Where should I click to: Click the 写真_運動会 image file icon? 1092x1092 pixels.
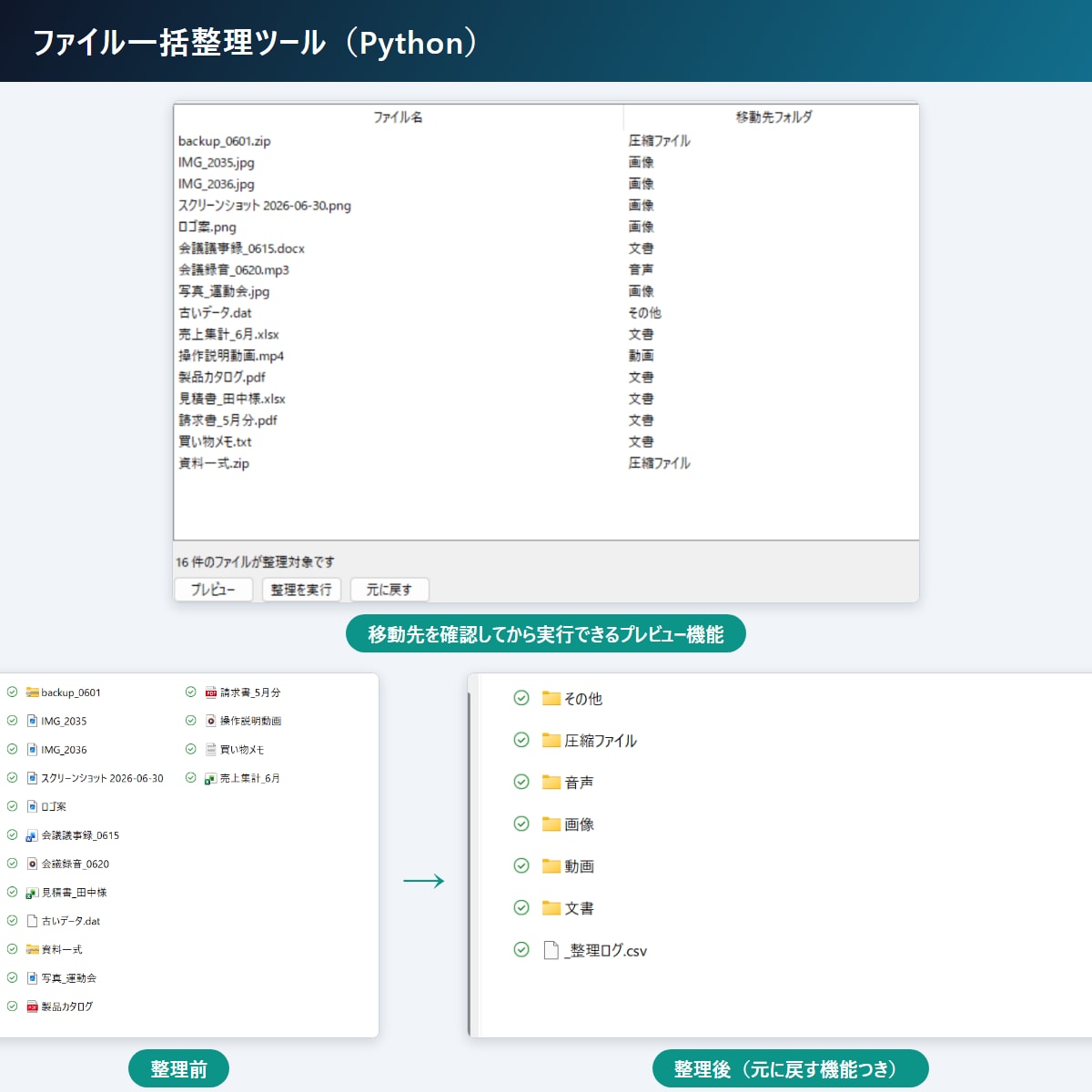(x=32, y=978)
